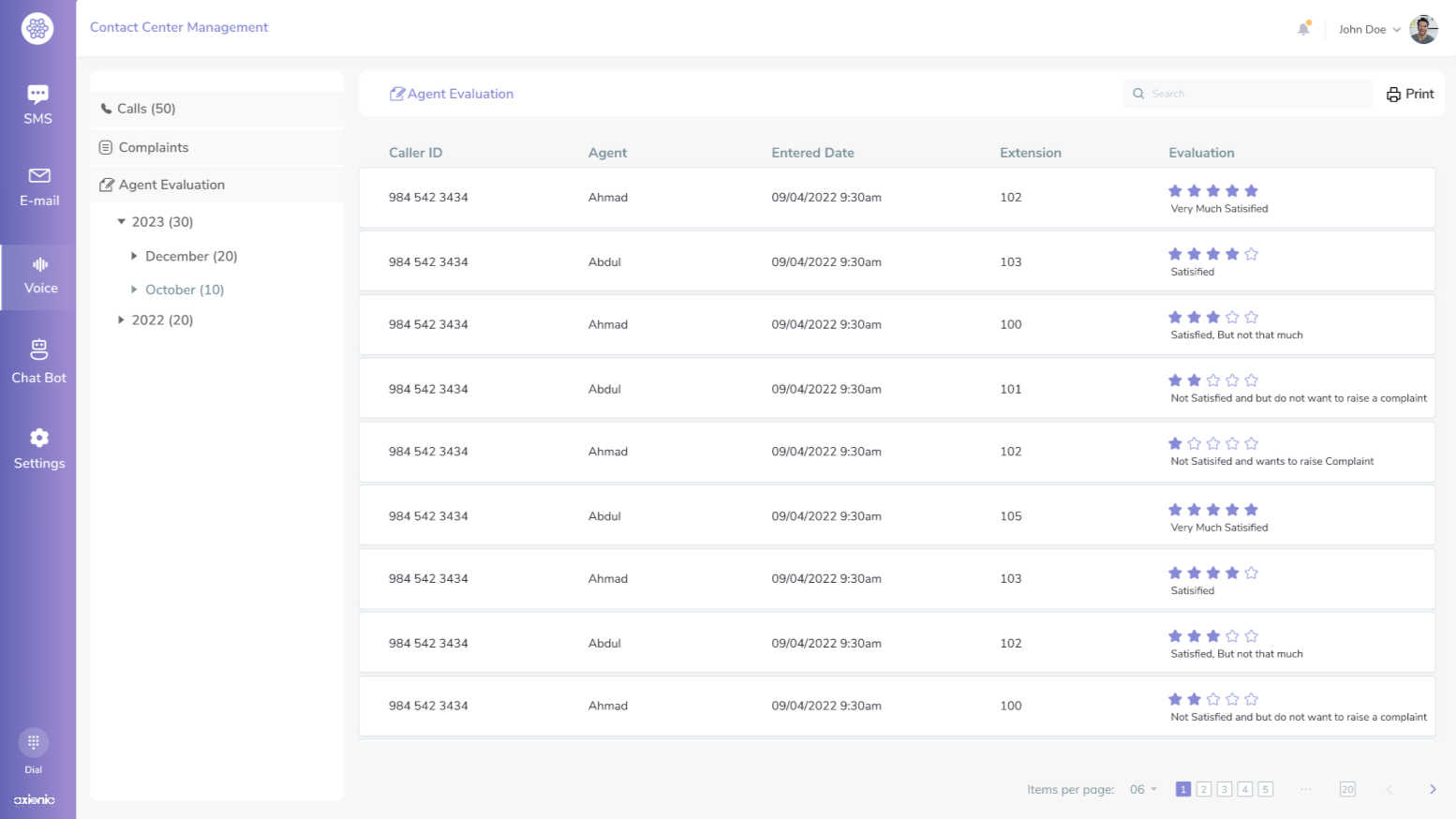Give Abdul's extension 103 record five stars
The height and width of the screenshot is (819, 1456).
coord(1252,253)
